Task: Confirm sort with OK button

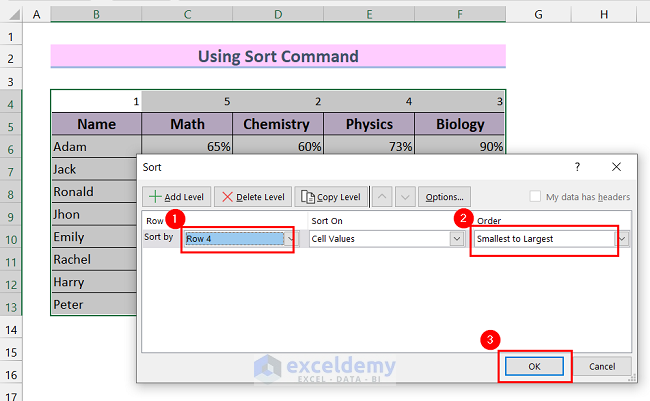Action: coord(535,366)
